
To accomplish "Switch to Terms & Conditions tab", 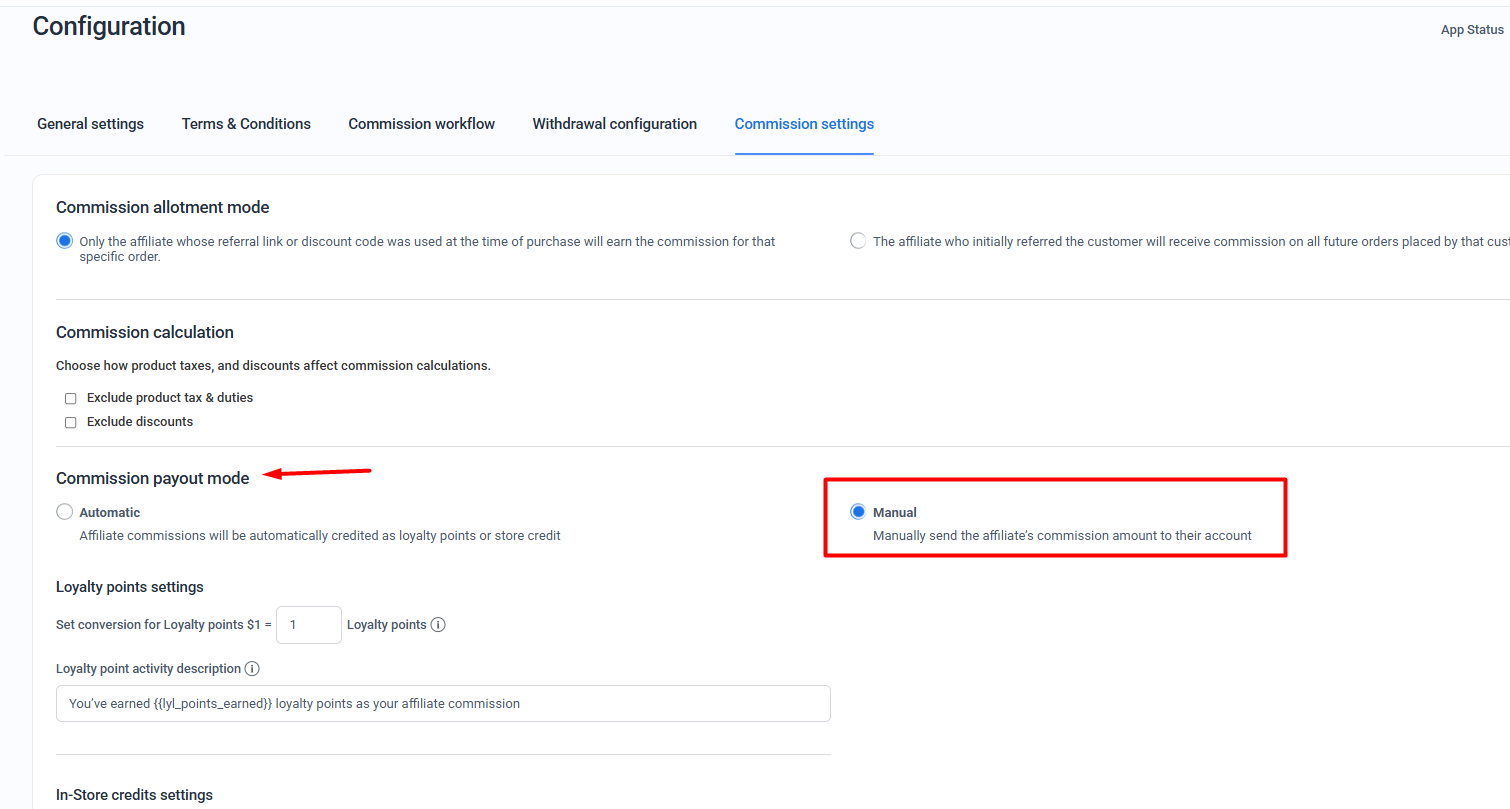I will click(246, 124).
